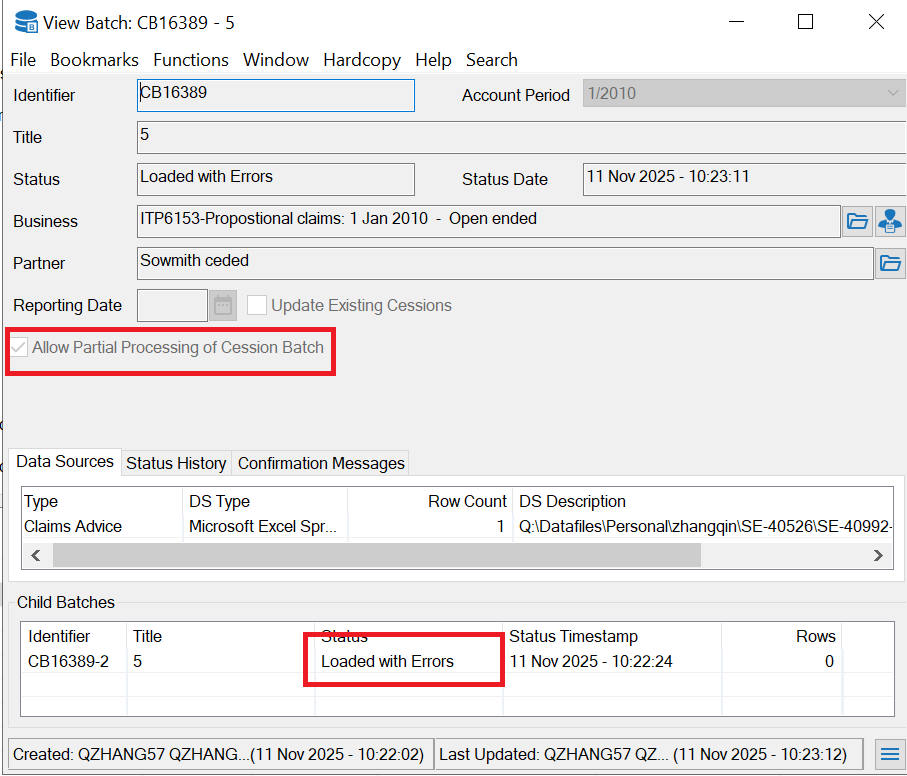Open the Partner folder browse icon

click(889, 264)
